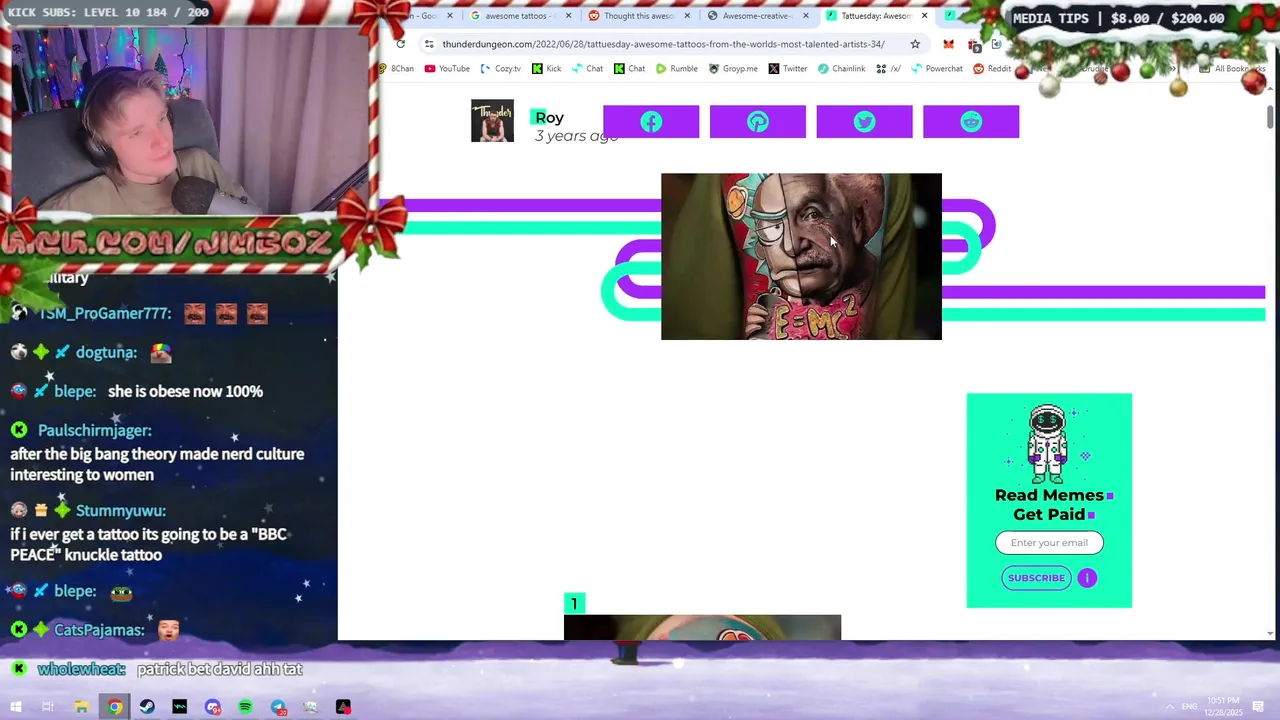Open the Groyp.me bookmark
This screenshot has width=1280, height=720.
(733, 69)
